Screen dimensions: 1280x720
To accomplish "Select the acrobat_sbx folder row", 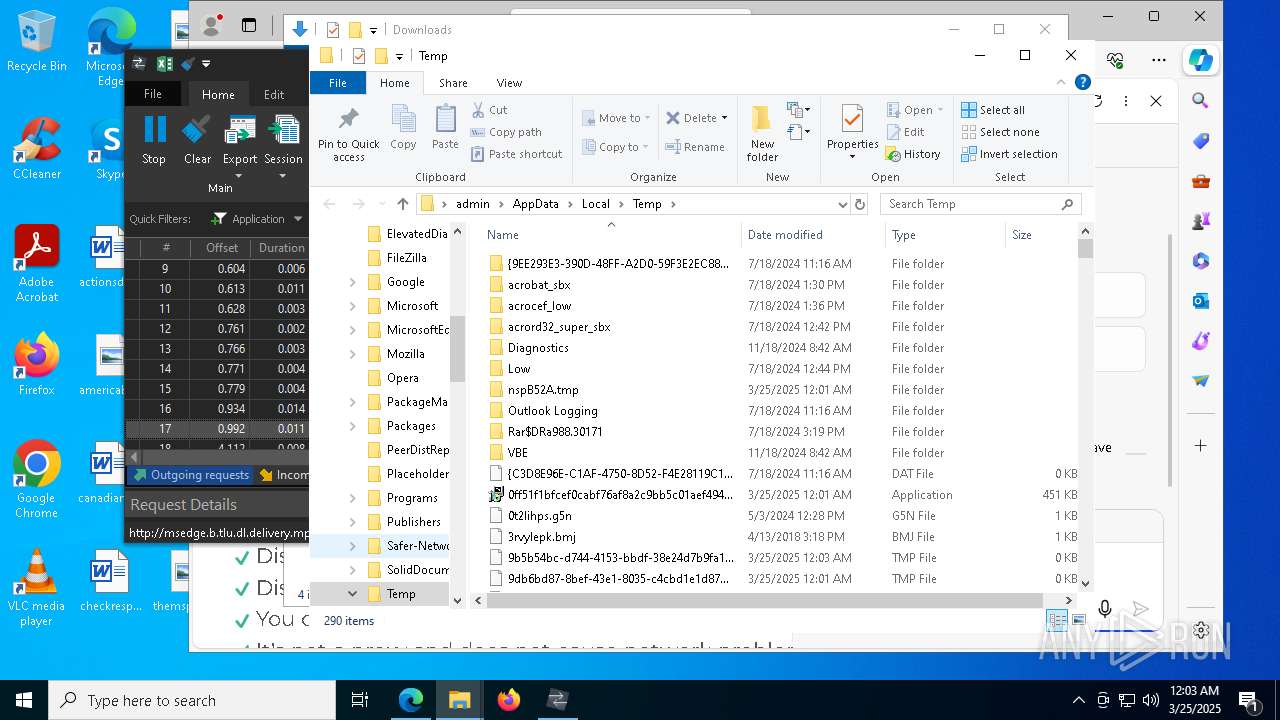I will click(x=783, y=285).
